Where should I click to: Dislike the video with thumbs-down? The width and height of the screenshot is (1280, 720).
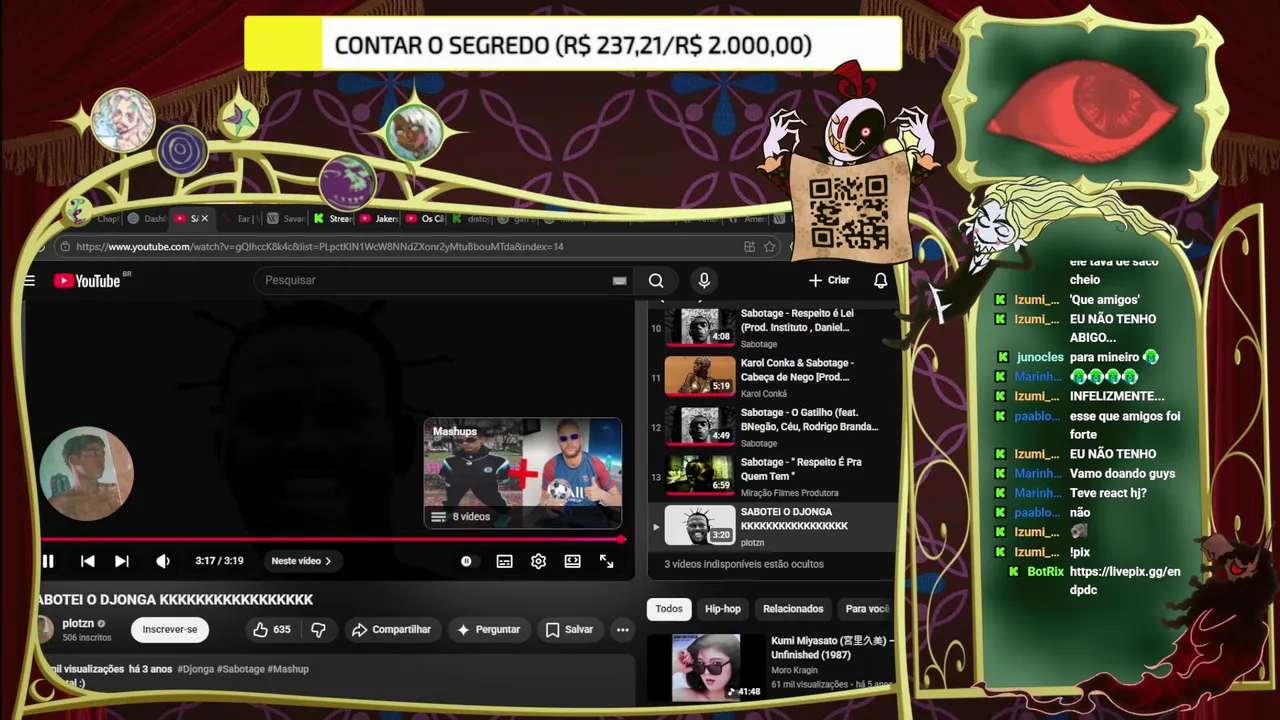[318, 630]
